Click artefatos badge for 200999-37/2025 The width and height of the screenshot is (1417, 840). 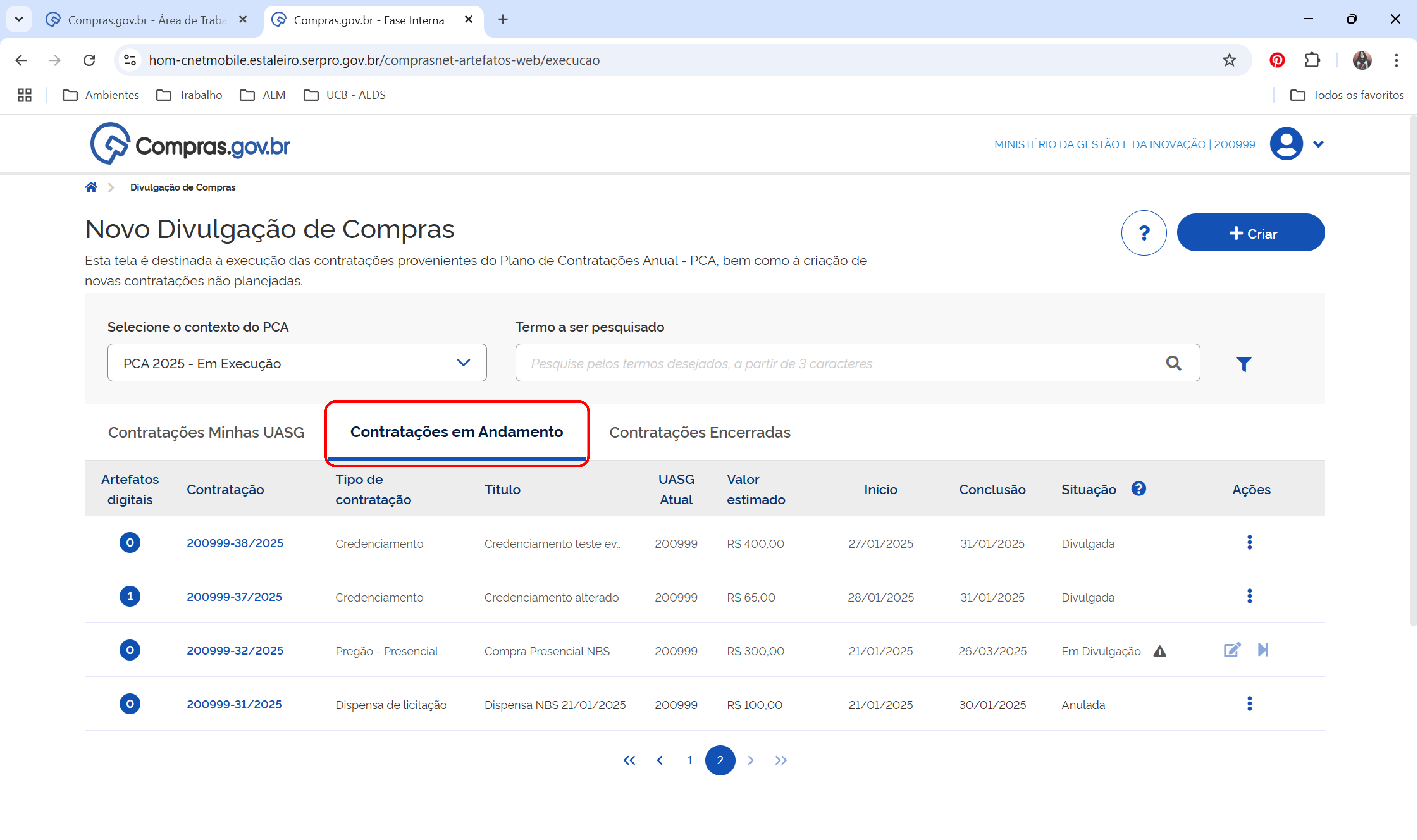130,596
